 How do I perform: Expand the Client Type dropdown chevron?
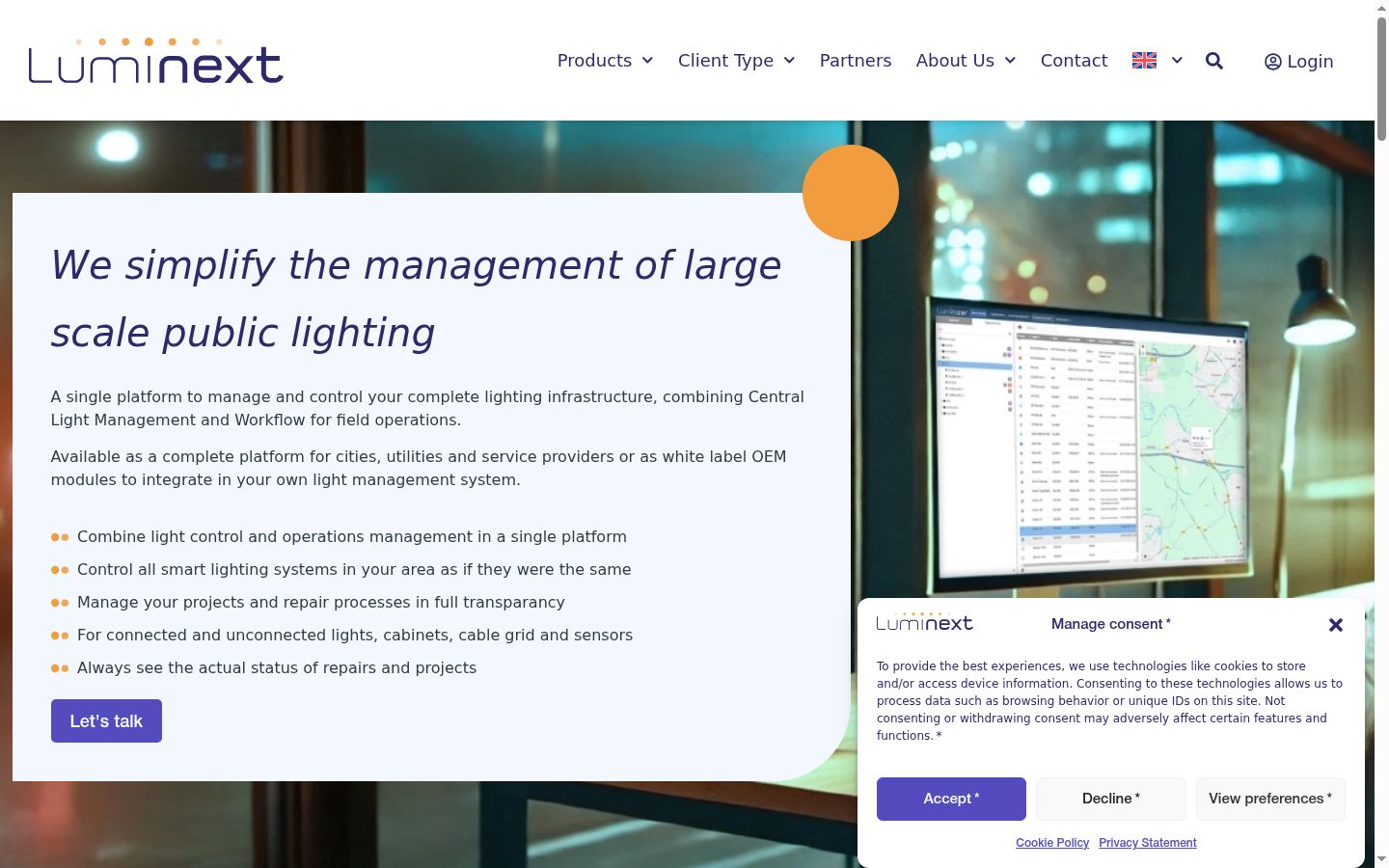789,61
